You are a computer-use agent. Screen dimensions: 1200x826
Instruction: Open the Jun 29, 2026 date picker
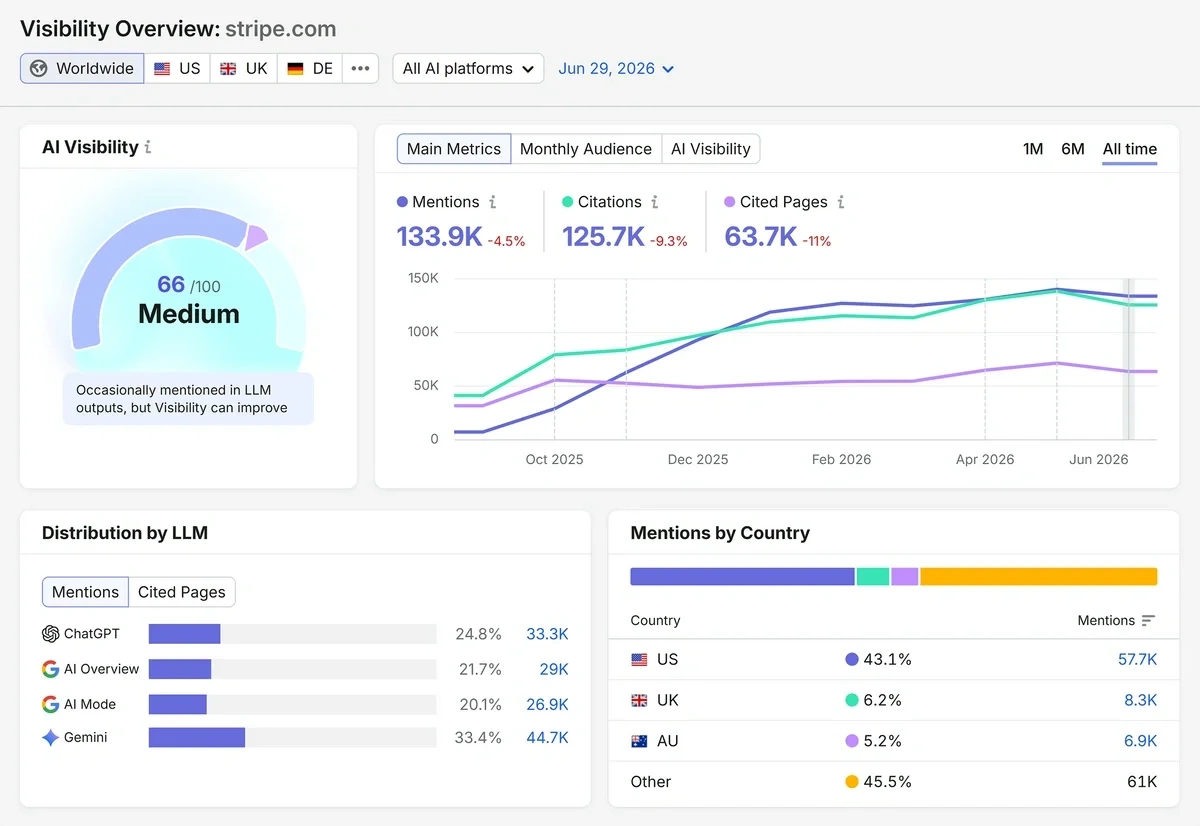click(616, 68)
